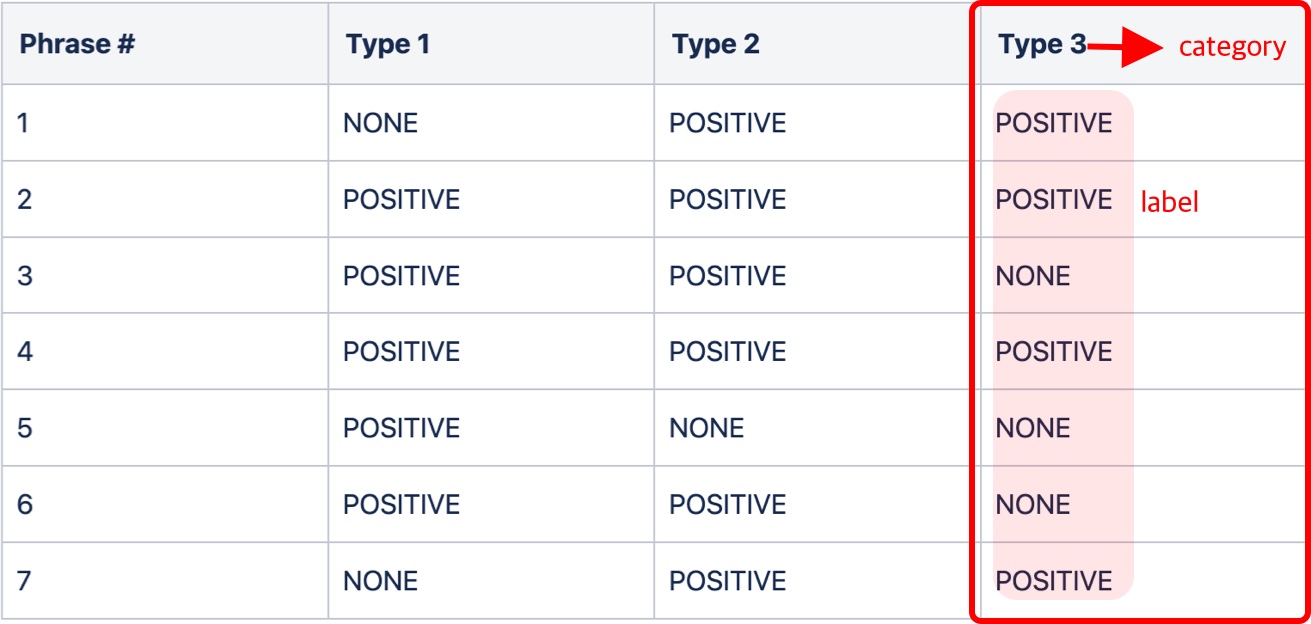Click Type 2 NONE cell in row 5
Viewport: 1311px width, 624px height.
(706, 428)
